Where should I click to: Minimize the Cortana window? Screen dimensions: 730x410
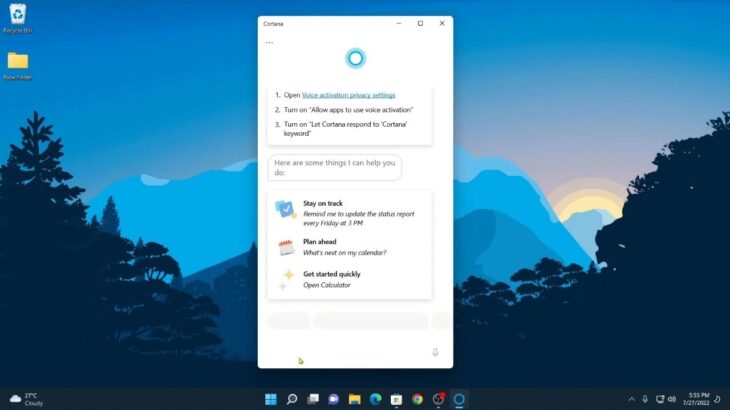[x=399, y=23]
